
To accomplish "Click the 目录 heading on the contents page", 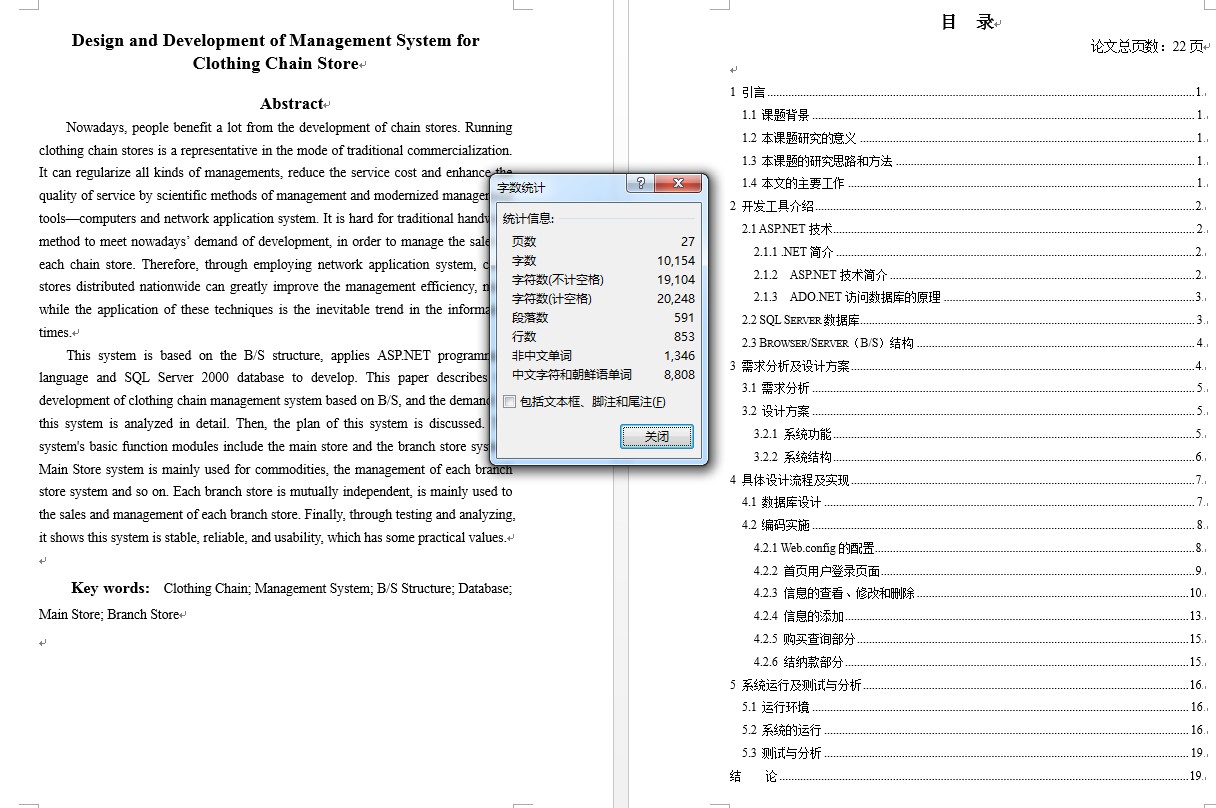I will pyautogui.click(x=968, y=22).
